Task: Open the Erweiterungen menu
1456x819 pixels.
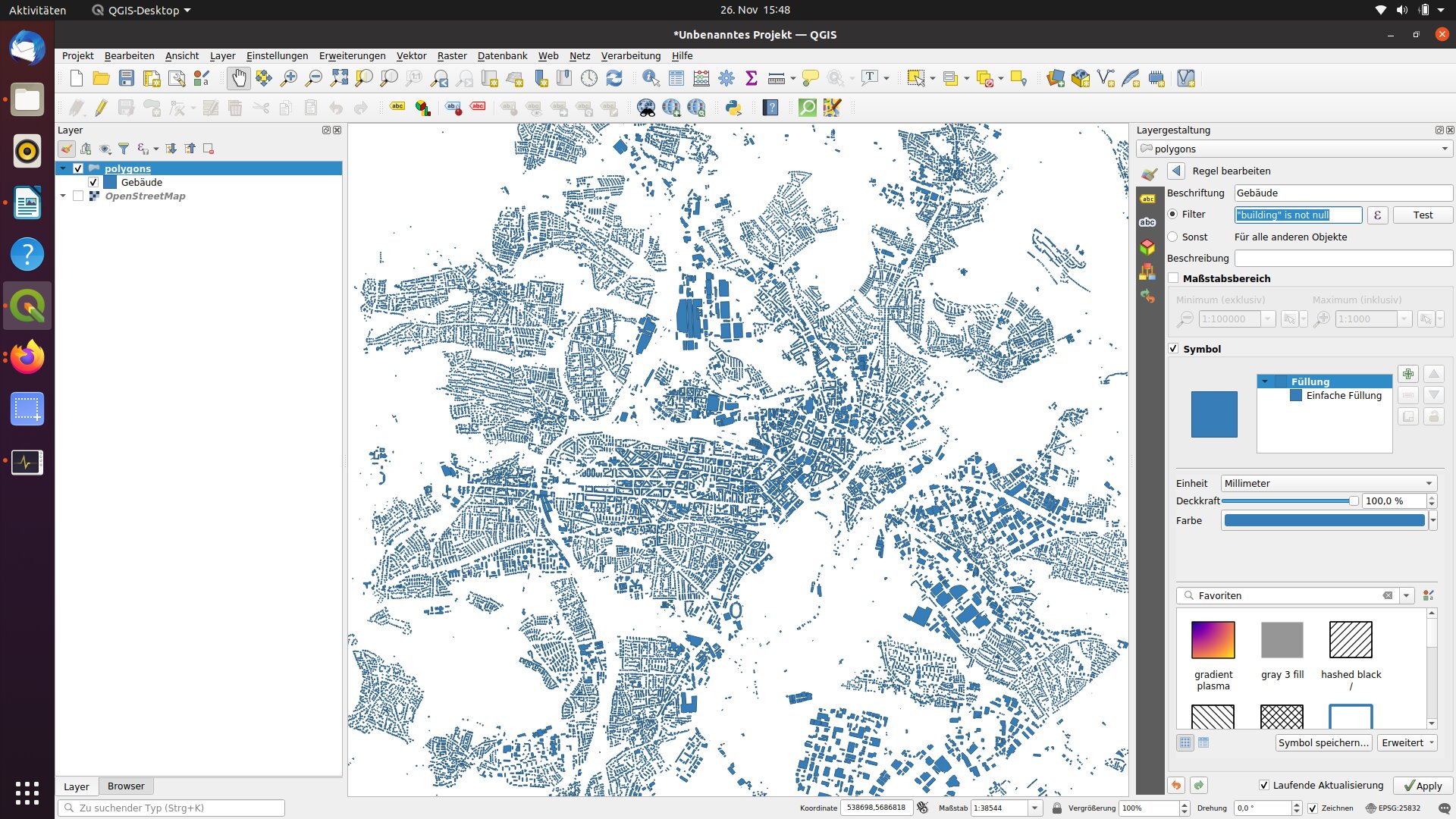Action: tap(352, 55)
